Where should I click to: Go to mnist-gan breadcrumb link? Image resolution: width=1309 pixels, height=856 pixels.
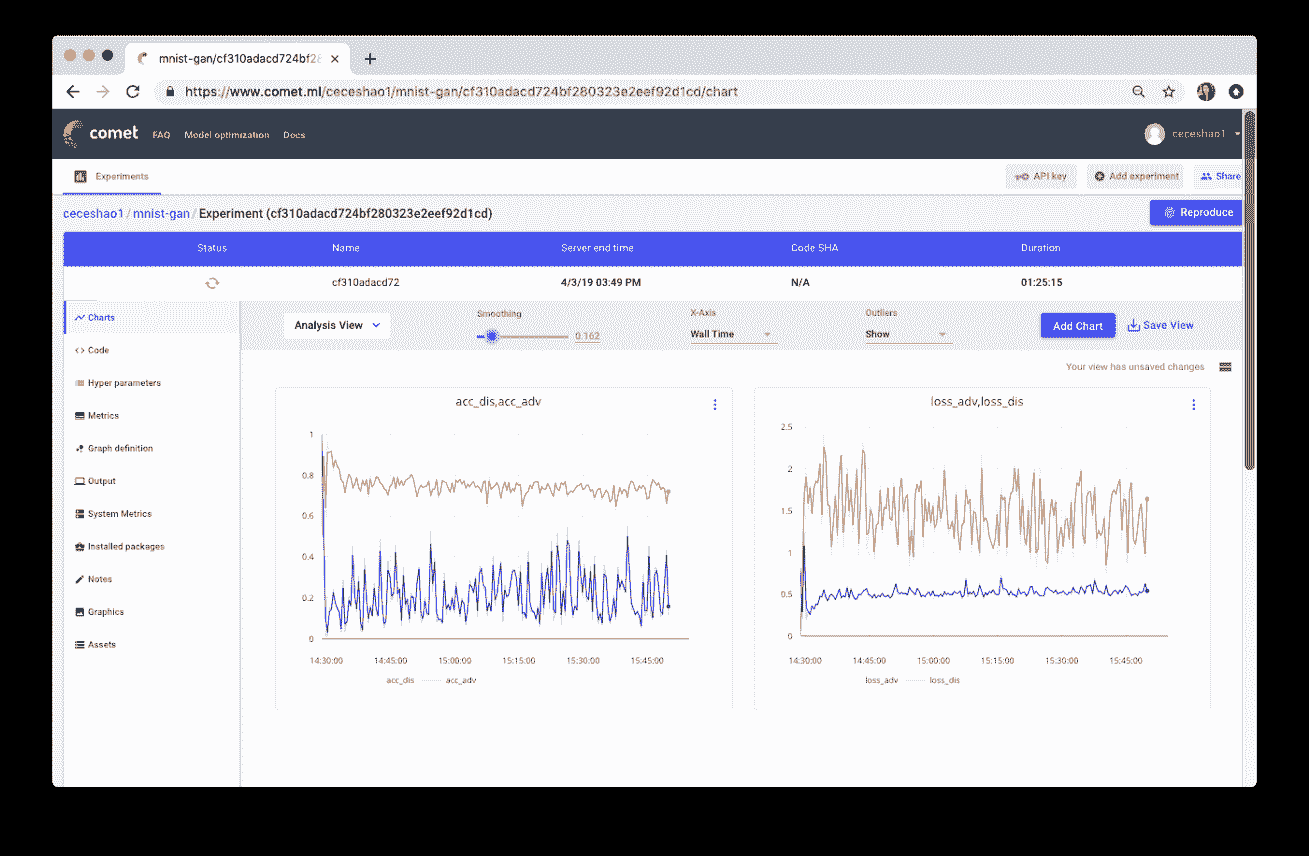click(x=161, y=213)
